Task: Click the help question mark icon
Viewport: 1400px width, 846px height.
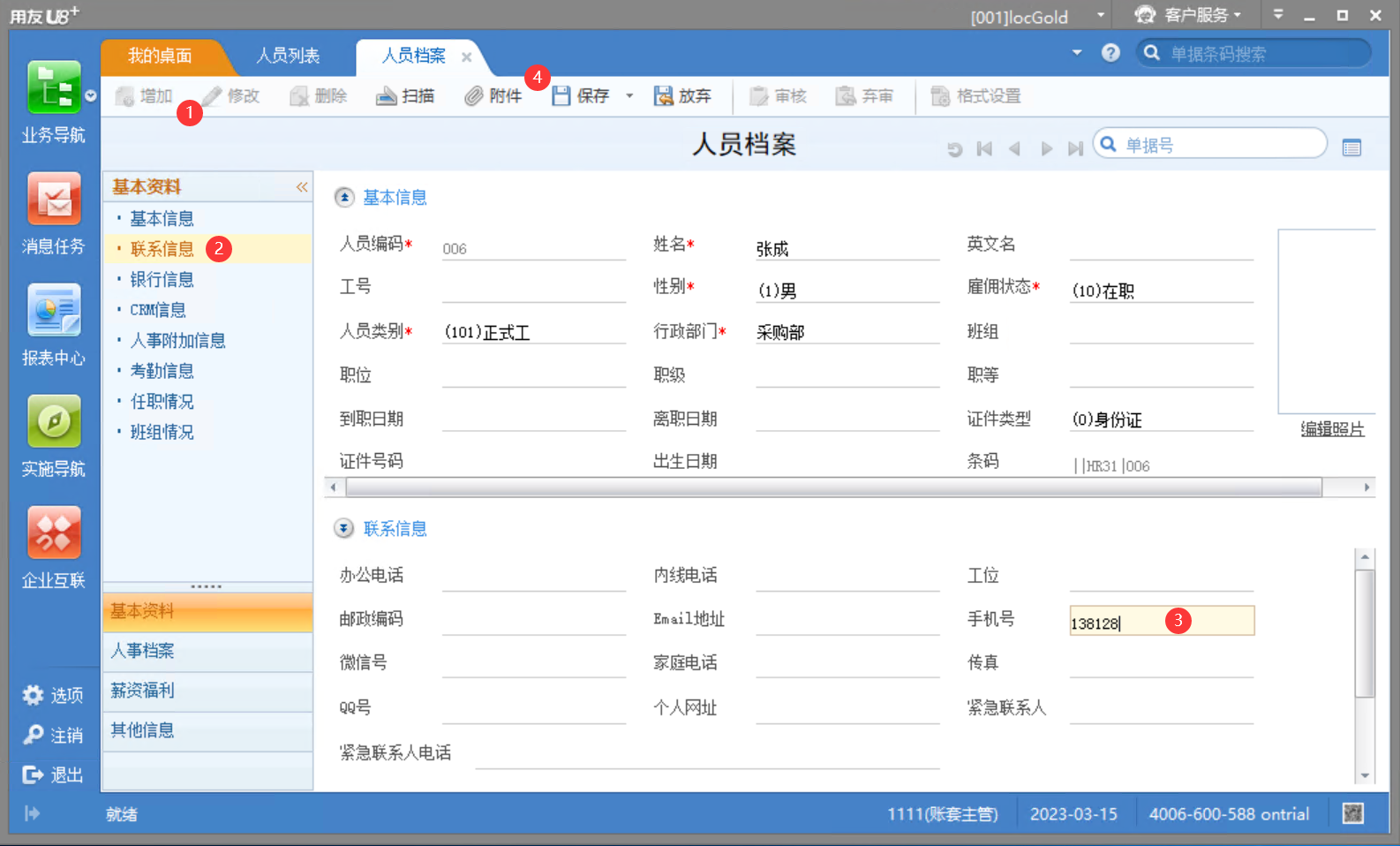Action: [x=1110, y=53]
